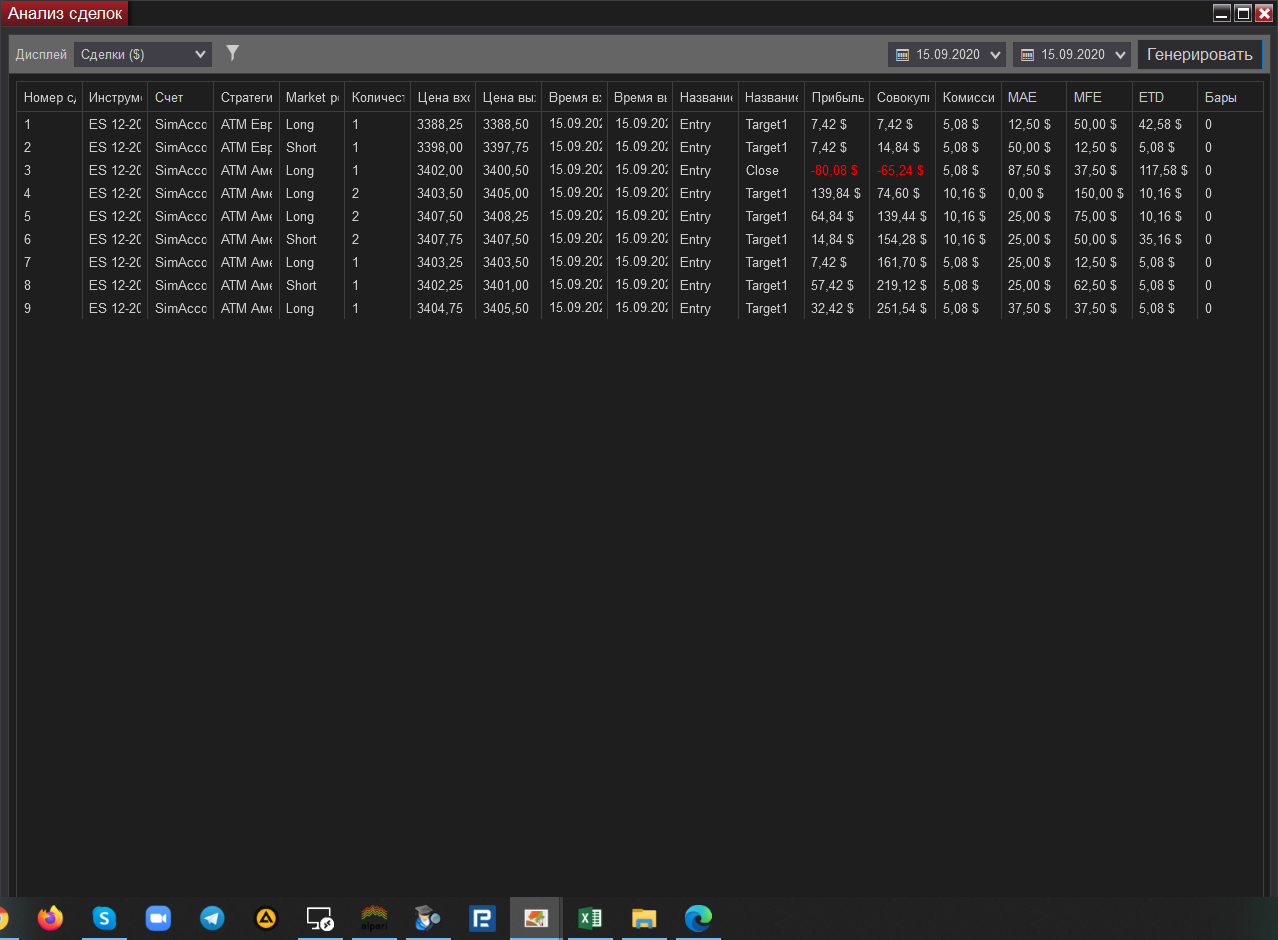The image size is (1278, 940).
Task: Open graduate-hat magnifier taskbar icon
Action: tap(428, 918)
